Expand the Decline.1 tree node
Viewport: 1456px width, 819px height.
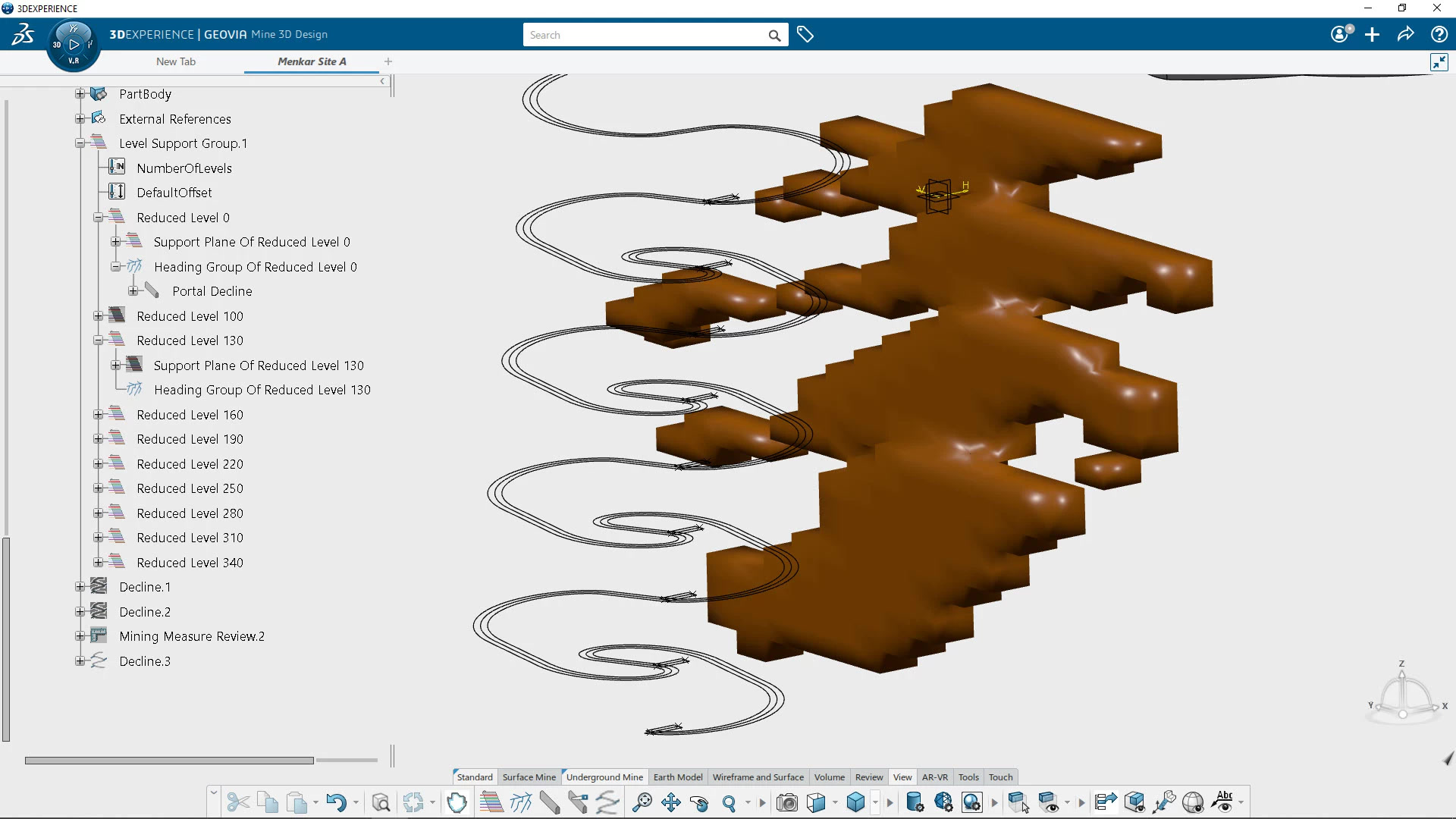coord(80,587)
